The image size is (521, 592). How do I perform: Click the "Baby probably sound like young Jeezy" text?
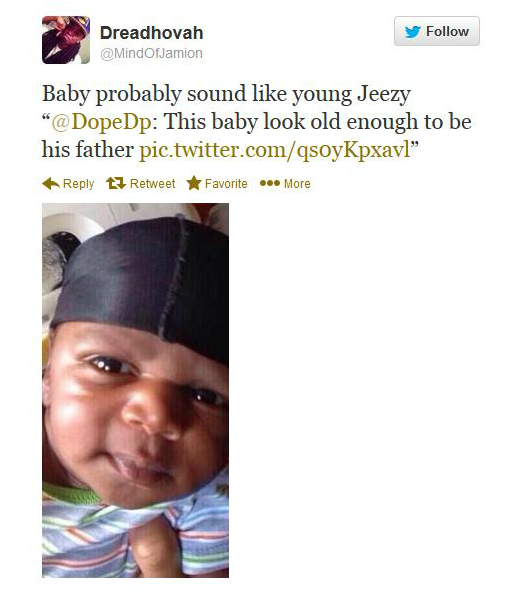226,94
